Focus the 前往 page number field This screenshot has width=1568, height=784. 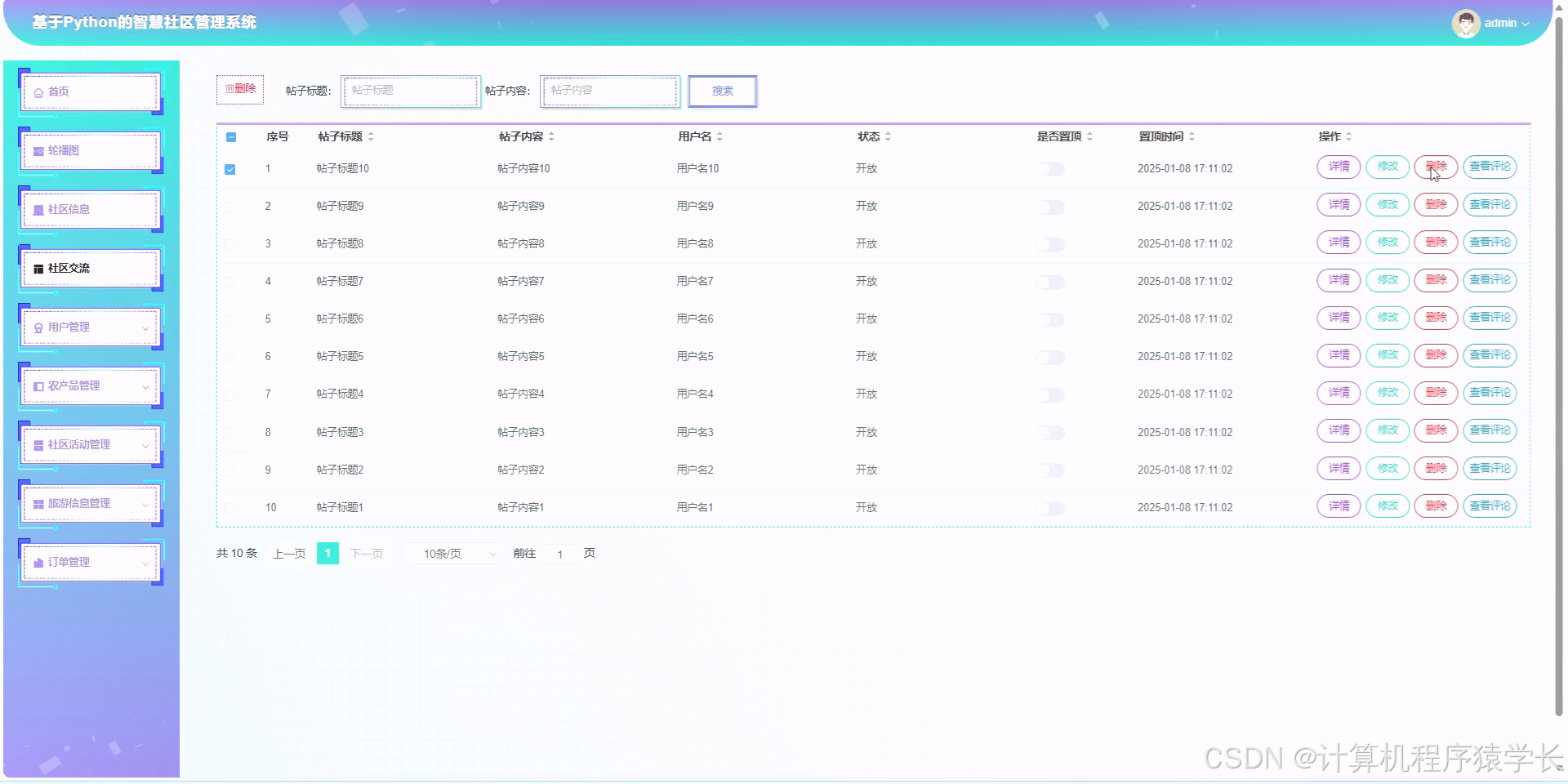point(559,555)
